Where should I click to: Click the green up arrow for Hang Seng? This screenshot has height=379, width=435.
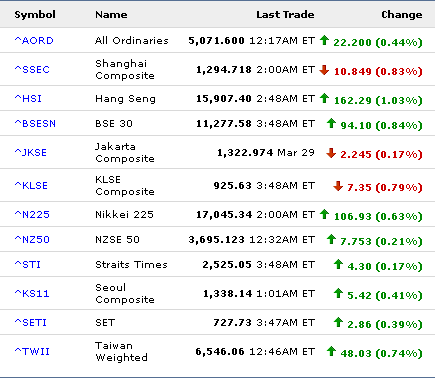click(324, 98)
